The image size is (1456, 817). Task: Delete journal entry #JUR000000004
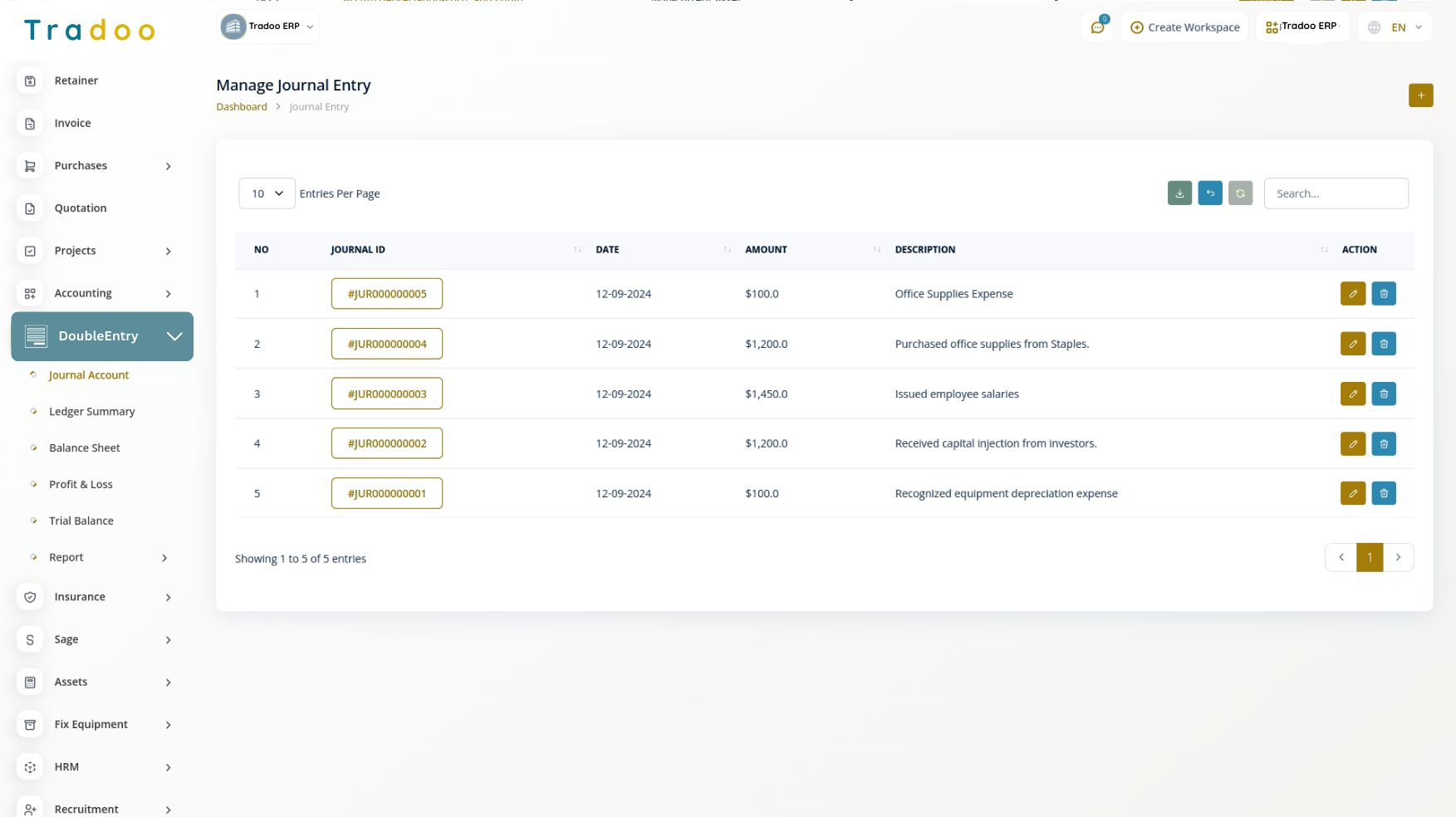click(x=1384, y=344)
